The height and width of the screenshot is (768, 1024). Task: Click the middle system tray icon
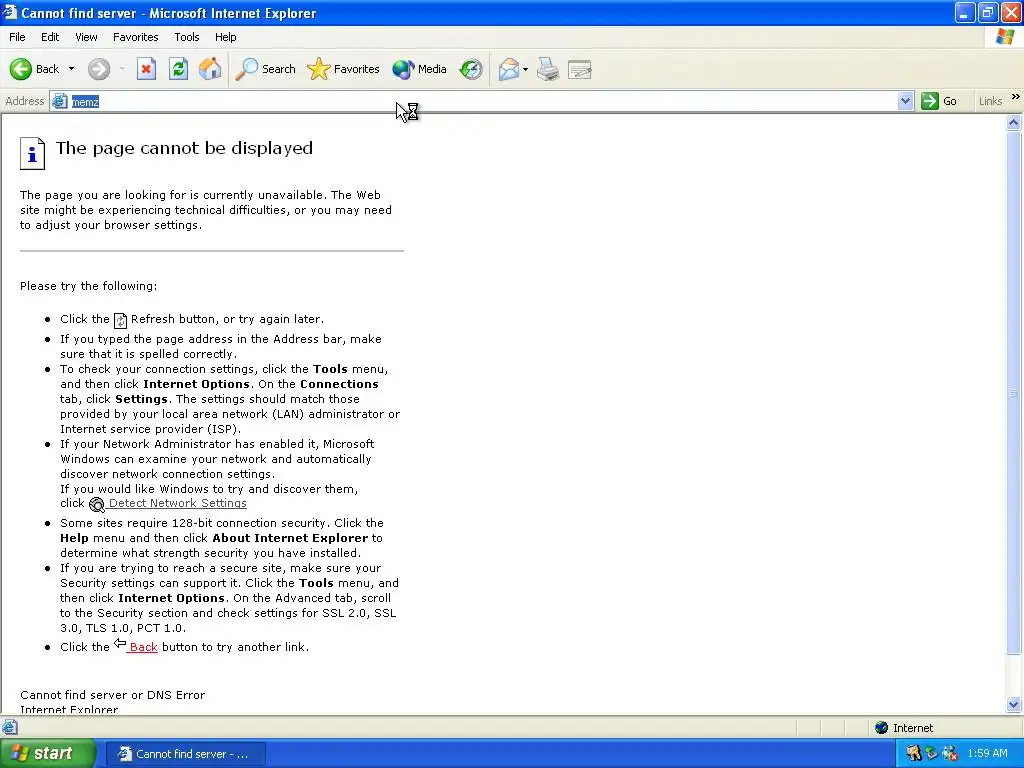tap(932, 754)
